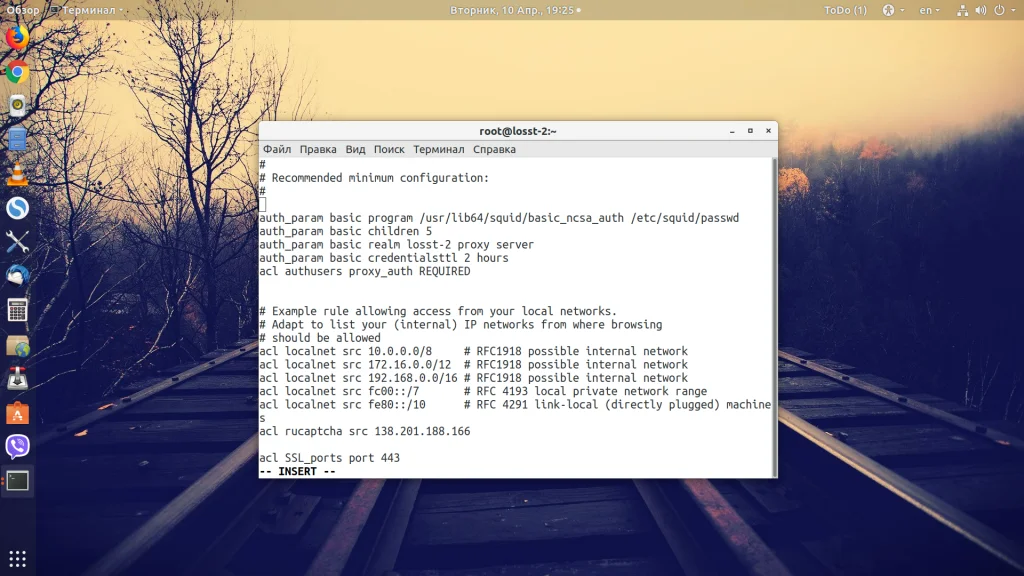
Task: Click the 'auth_param basic children 5' line
Action: [345, 231]
